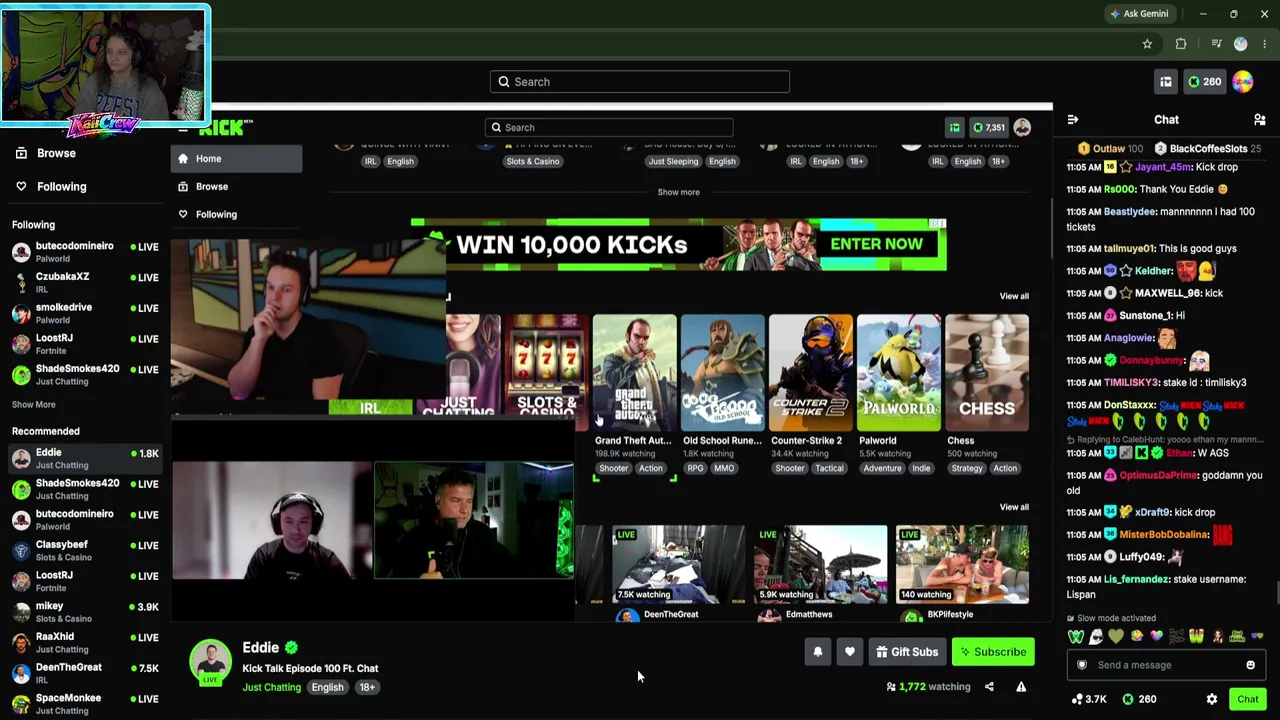Open the shop icon beside the 7,351 balance
This screenshot has width=1280, height=720.
click(x=955, y=127)
